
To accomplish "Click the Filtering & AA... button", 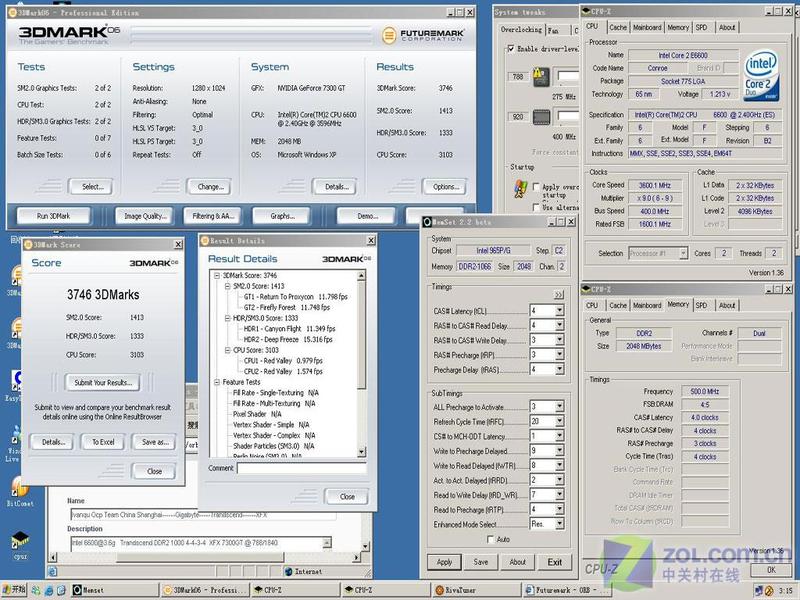I will [x=213, y=216].
